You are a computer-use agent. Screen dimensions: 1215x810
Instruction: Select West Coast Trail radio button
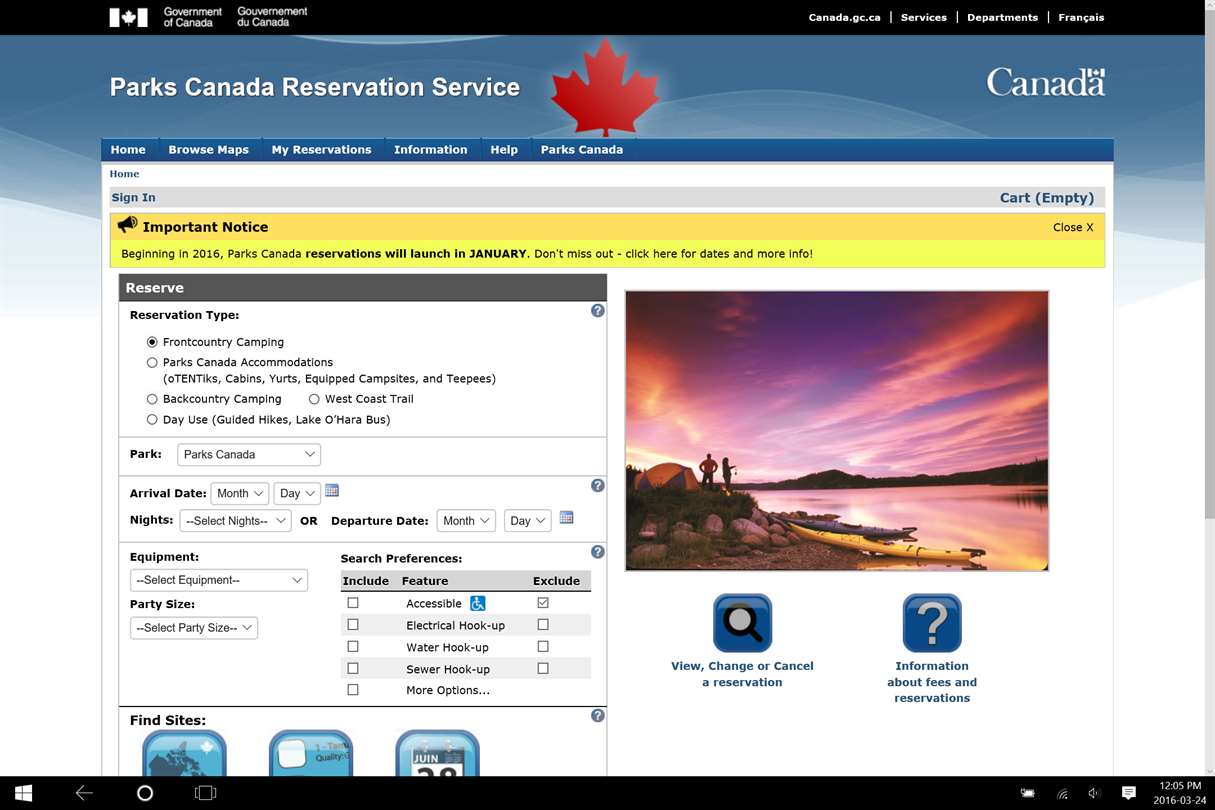click(314, 399)
